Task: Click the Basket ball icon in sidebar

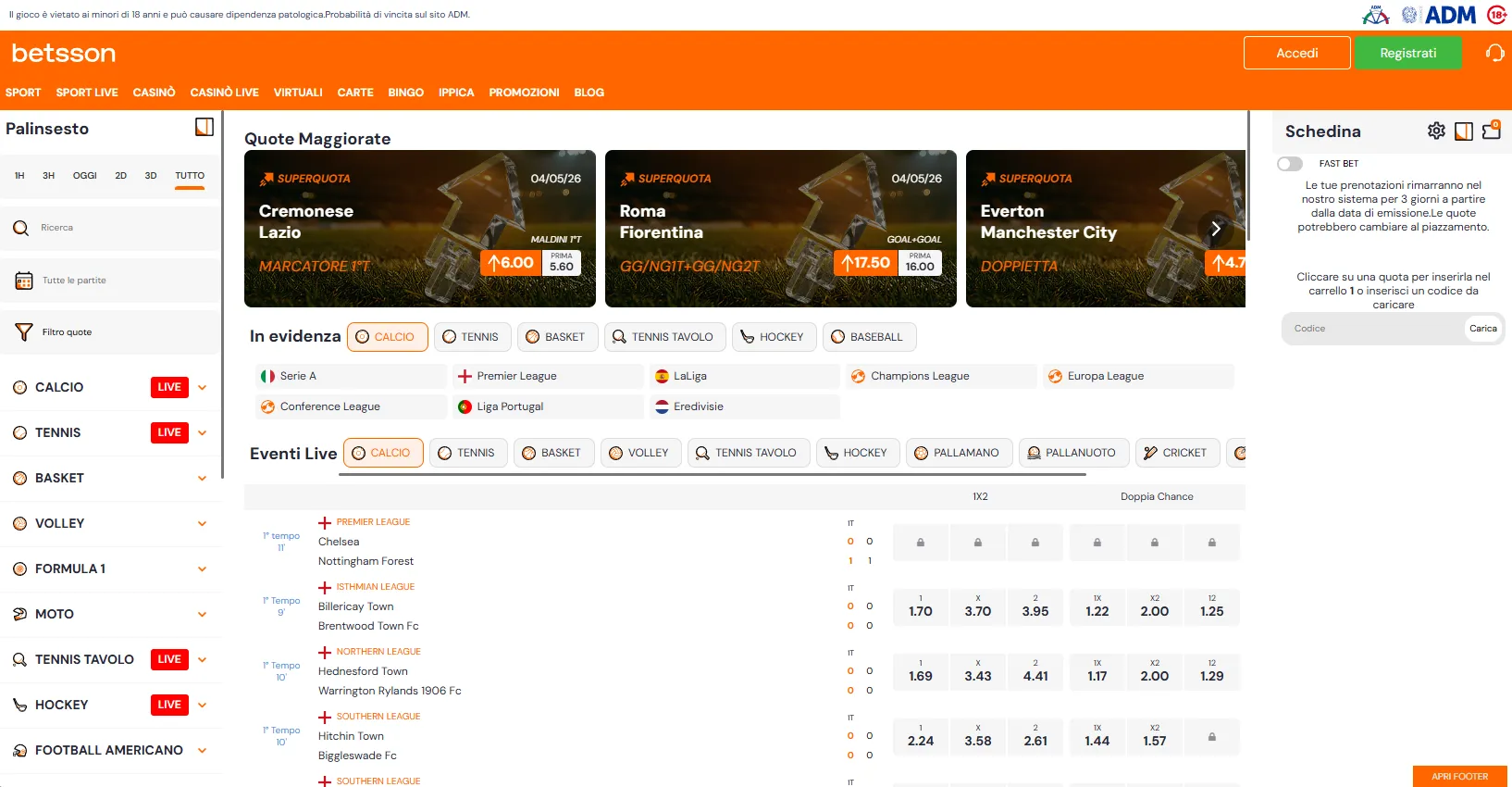Action: click(x=19, y=478)
